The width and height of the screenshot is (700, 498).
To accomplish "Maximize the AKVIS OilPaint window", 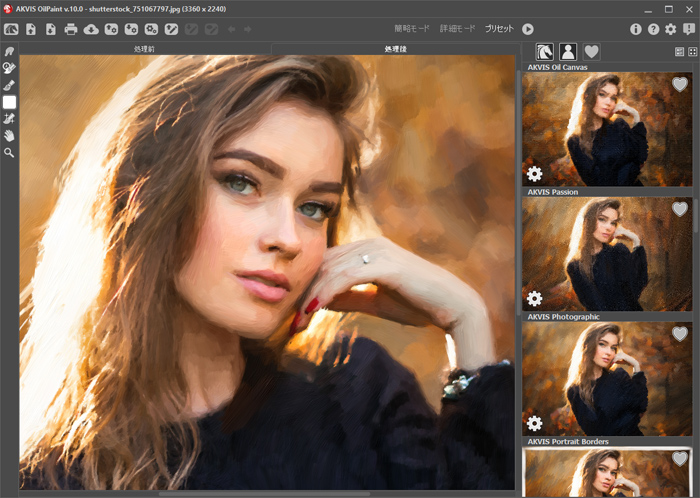I will click(669, 9).
